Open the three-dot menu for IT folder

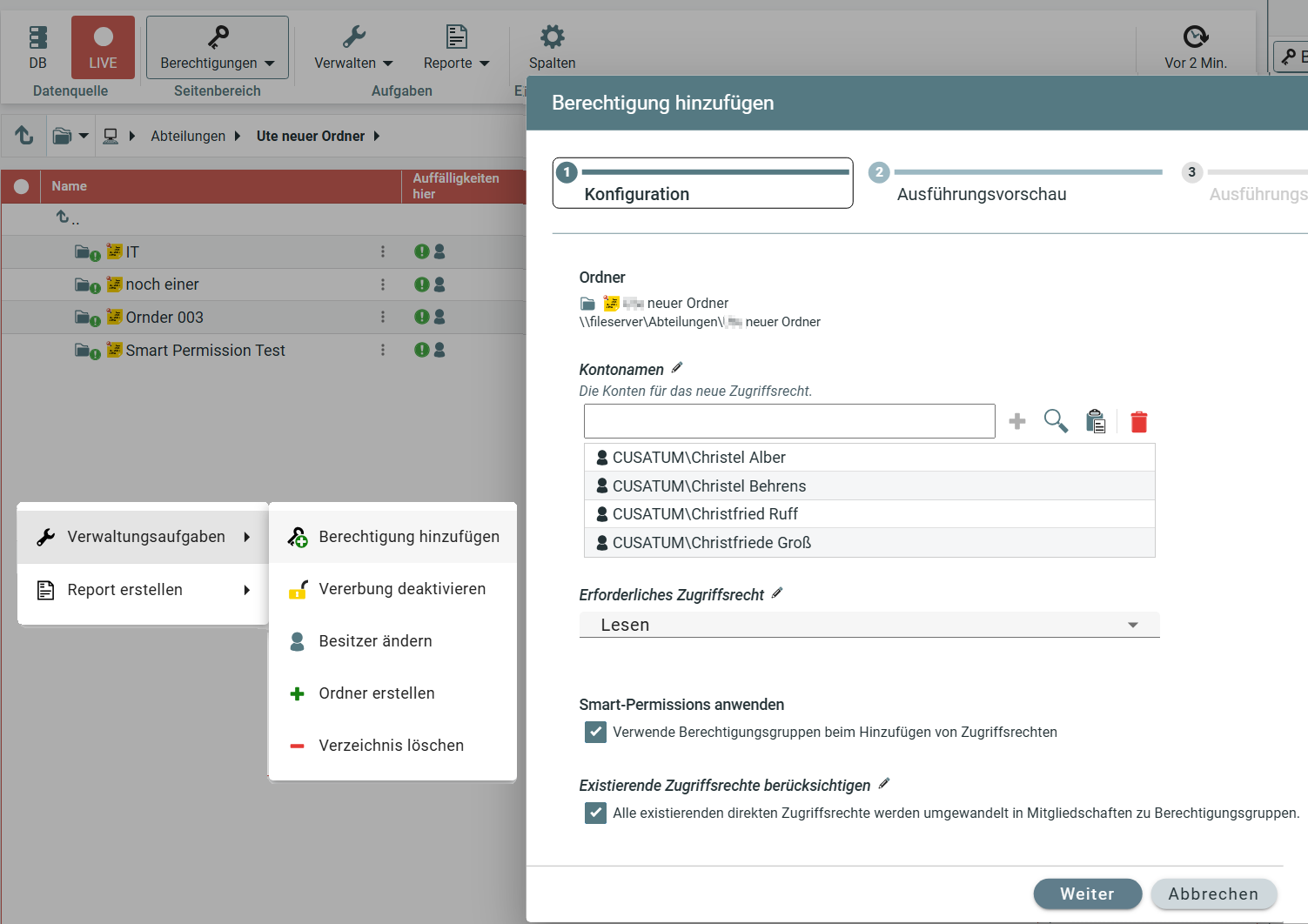click(382, 251)
